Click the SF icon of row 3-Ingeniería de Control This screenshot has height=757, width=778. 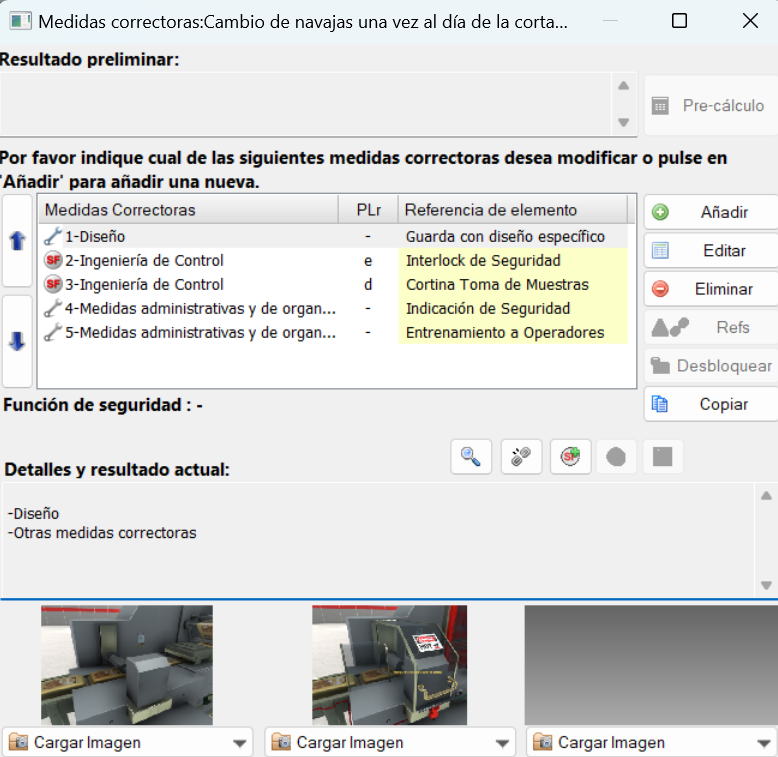point(53,284)
